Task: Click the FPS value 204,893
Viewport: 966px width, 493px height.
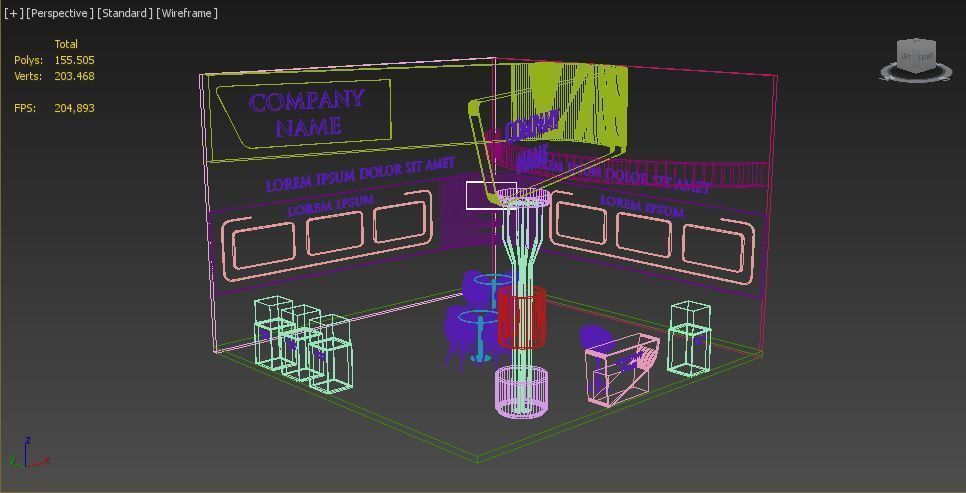Action: (x=75, y=108)
